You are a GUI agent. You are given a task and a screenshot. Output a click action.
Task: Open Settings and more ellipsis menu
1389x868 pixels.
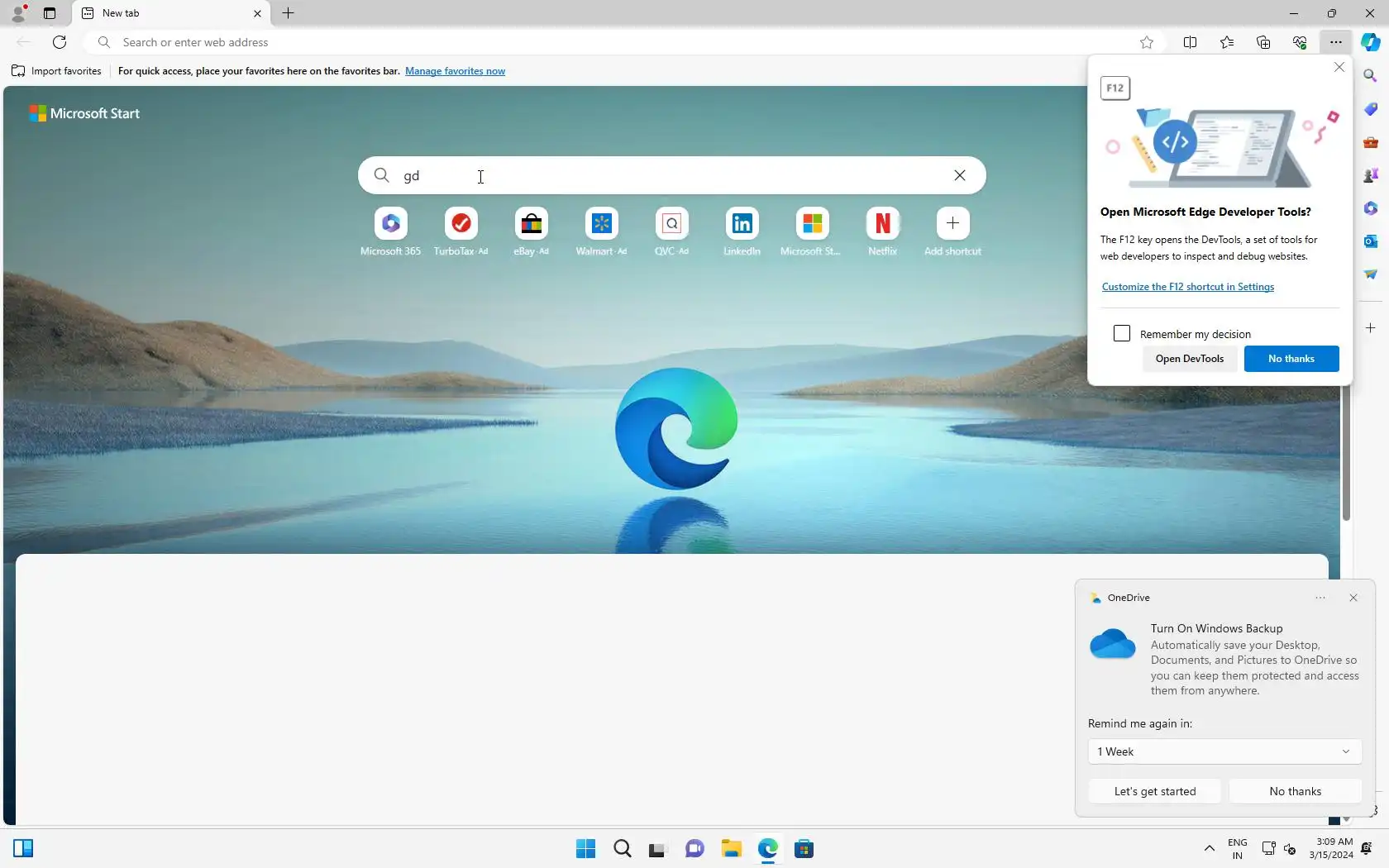tap(1336, 42)
